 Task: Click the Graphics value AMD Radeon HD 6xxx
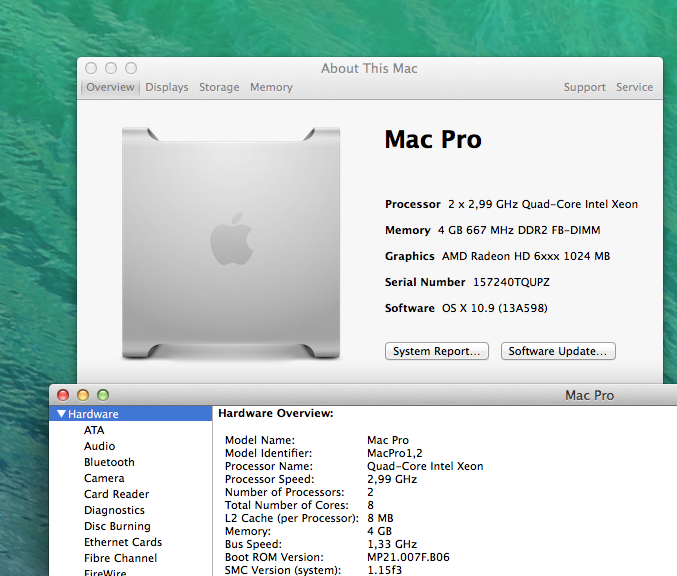point(501,256)
